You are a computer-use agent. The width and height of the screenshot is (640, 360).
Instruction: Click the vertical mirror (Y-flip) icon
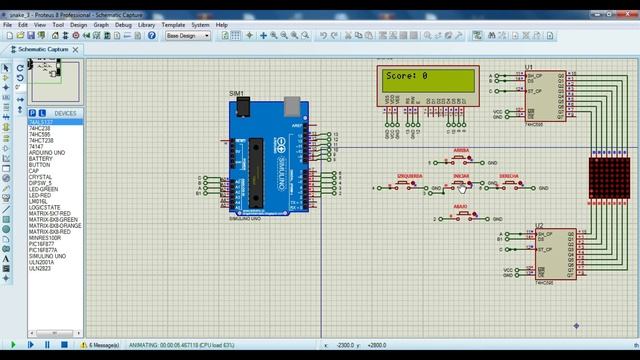20,110
